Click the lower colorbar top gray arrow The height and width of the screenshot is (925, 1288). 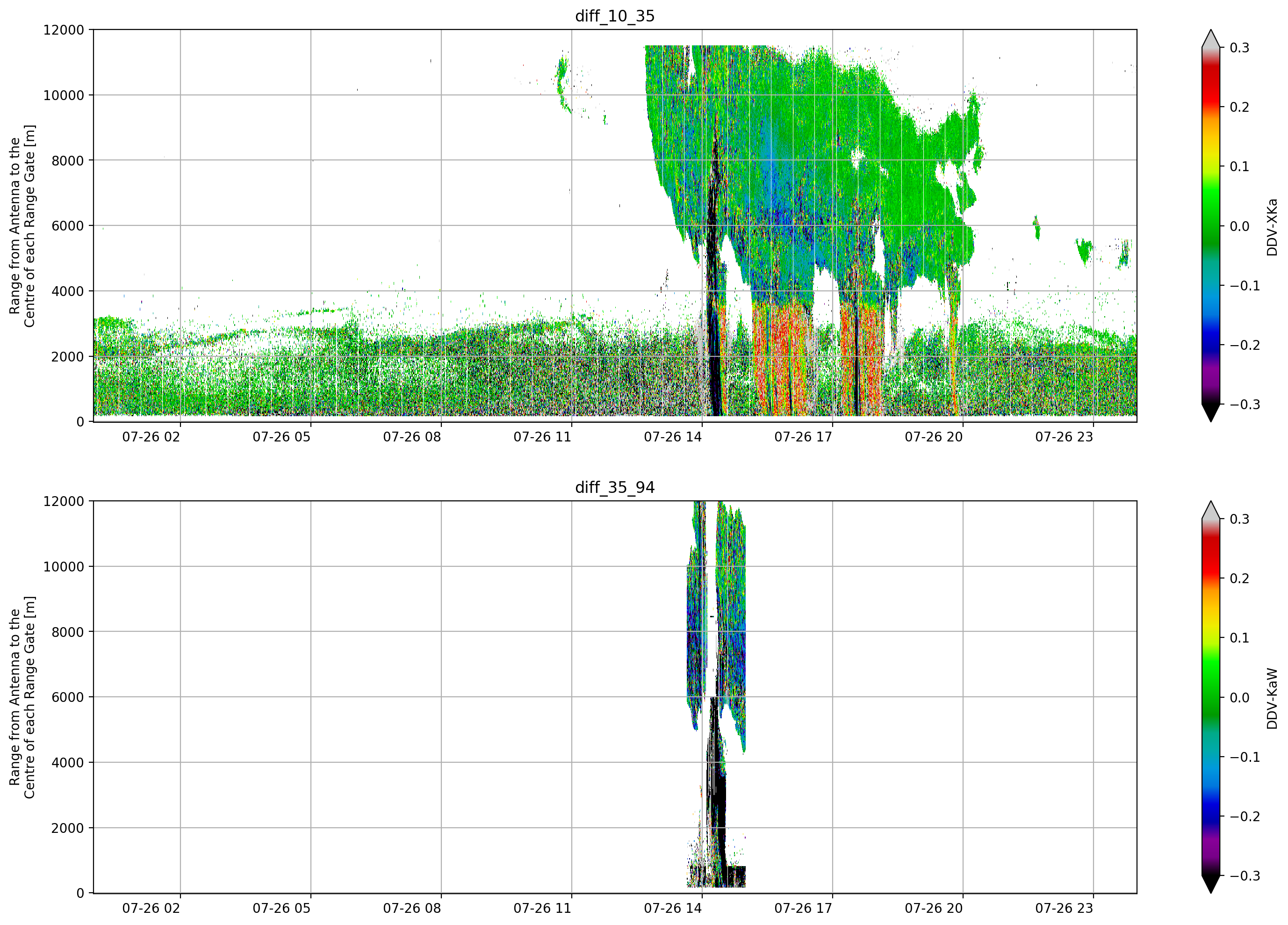[1211, 510]
